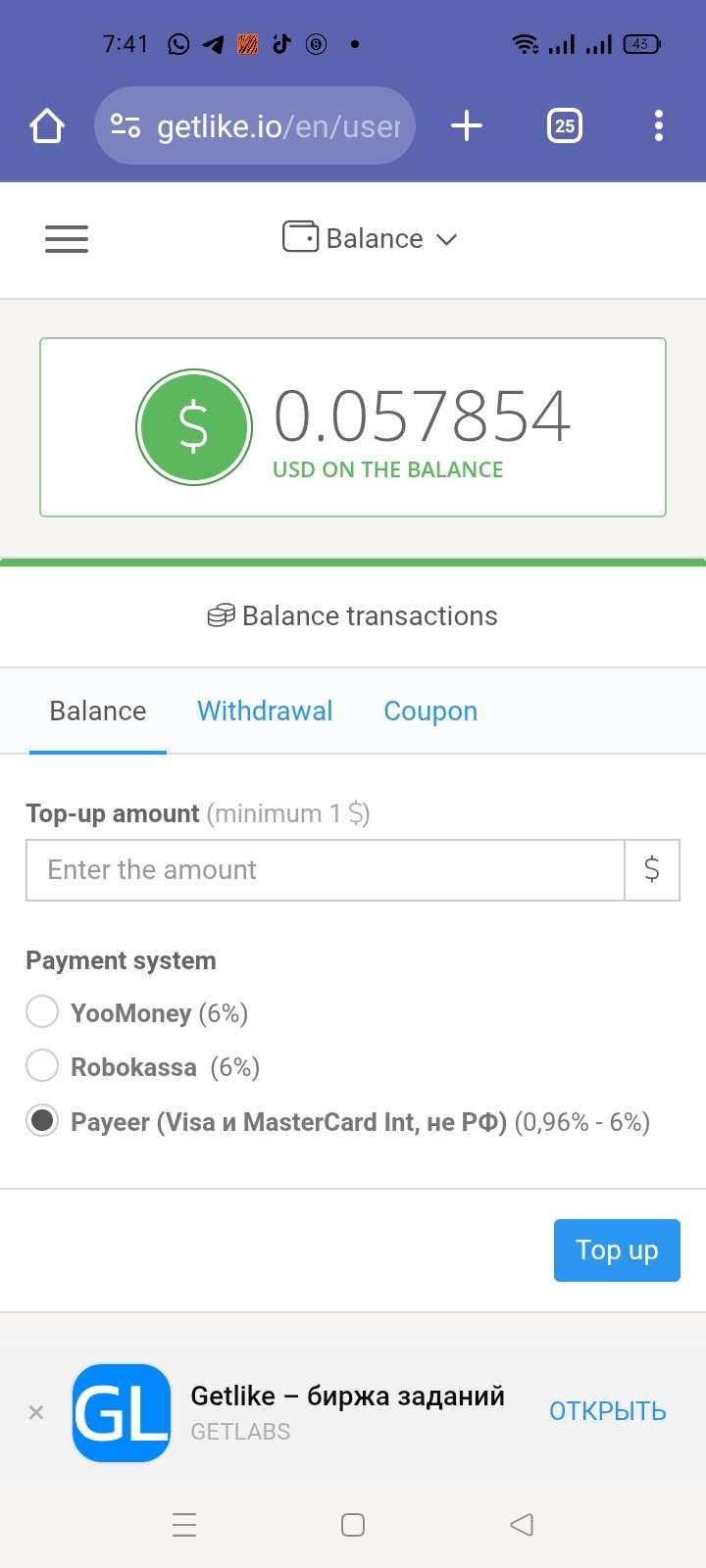Viewport: 706px width, 1568px height.
Task: Open the hamburger menu
Action: [x=67, y=239]
